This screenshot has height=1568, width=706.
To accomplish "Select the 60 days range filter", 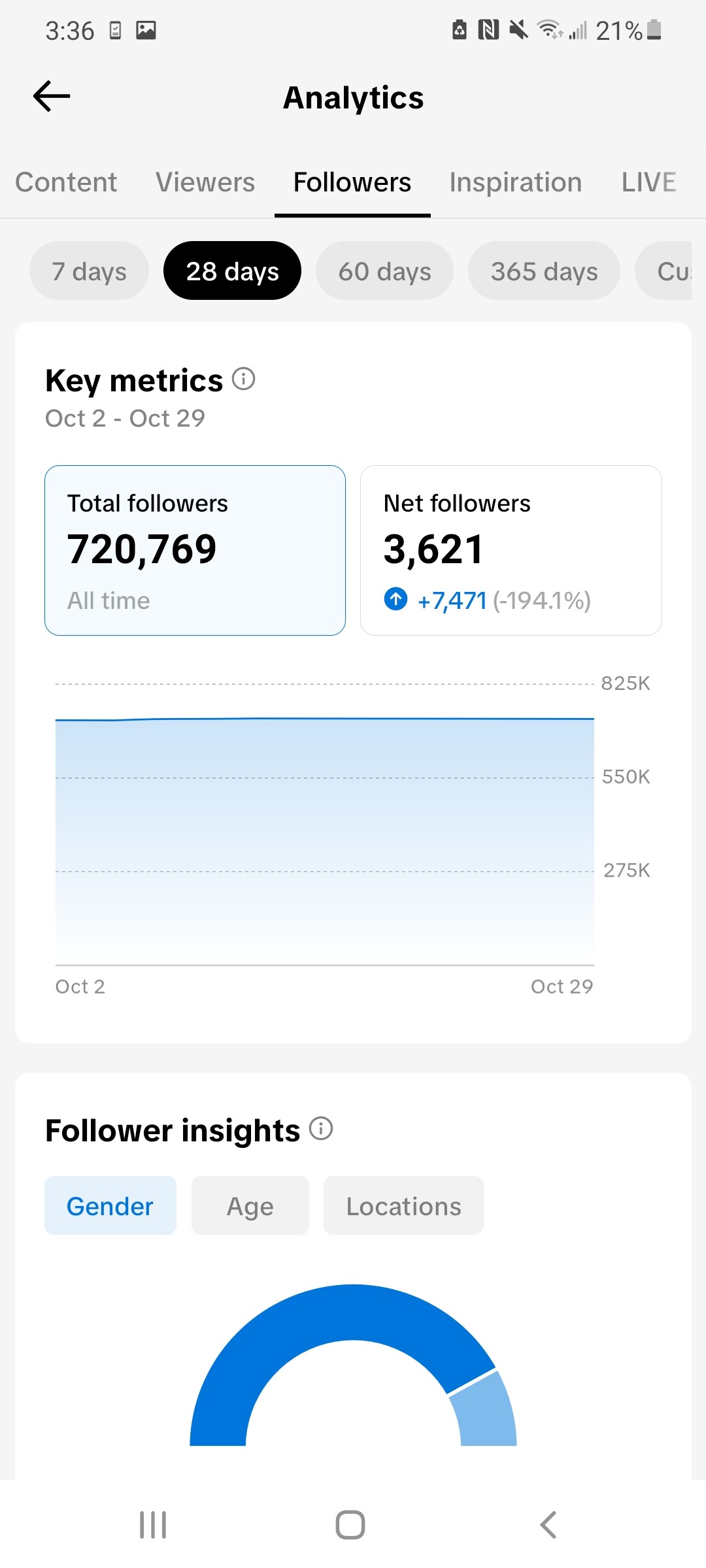I will click(384, 271).
